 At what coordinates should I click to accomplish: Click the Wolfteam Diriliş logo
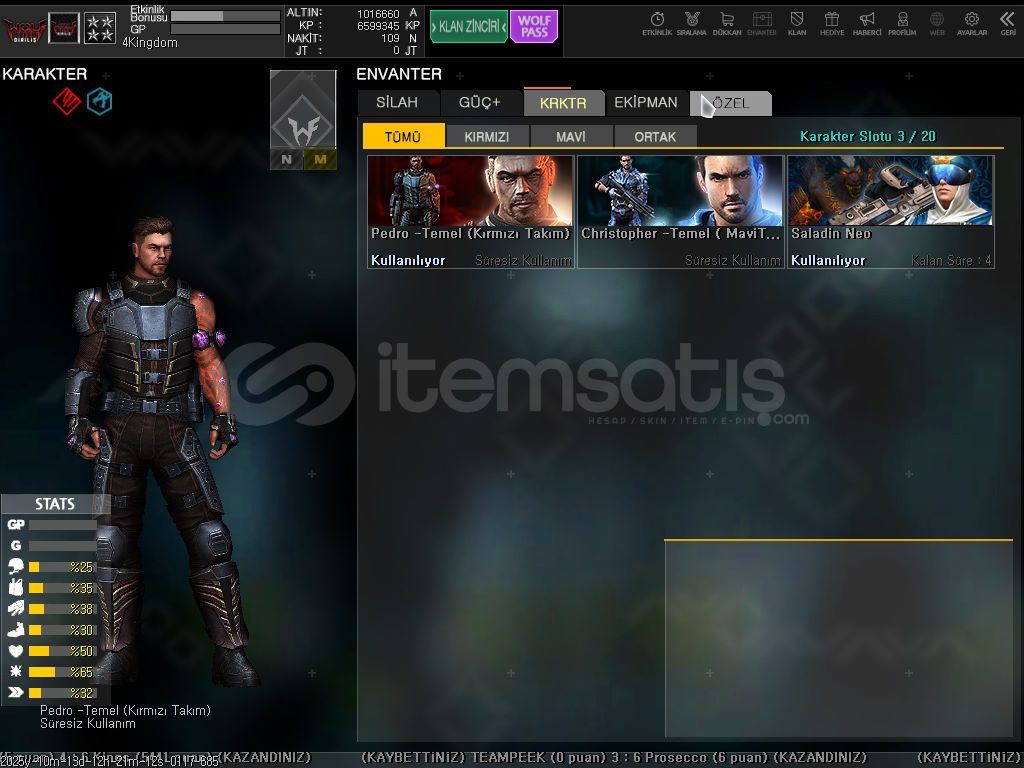[x=24, y=29]
